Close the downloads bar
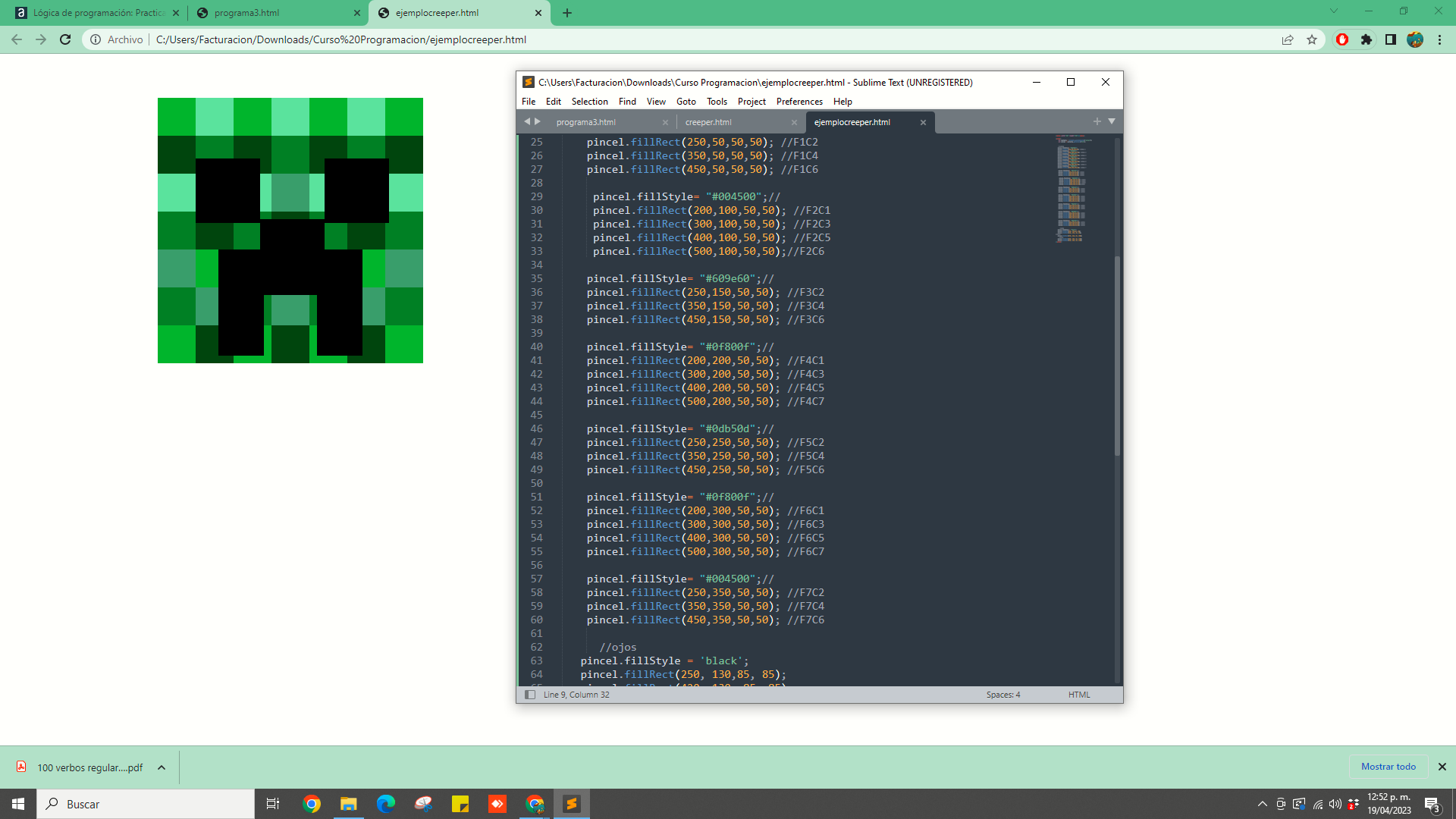The width and height of the screenshot is (1456, 819). [1442, 767]
